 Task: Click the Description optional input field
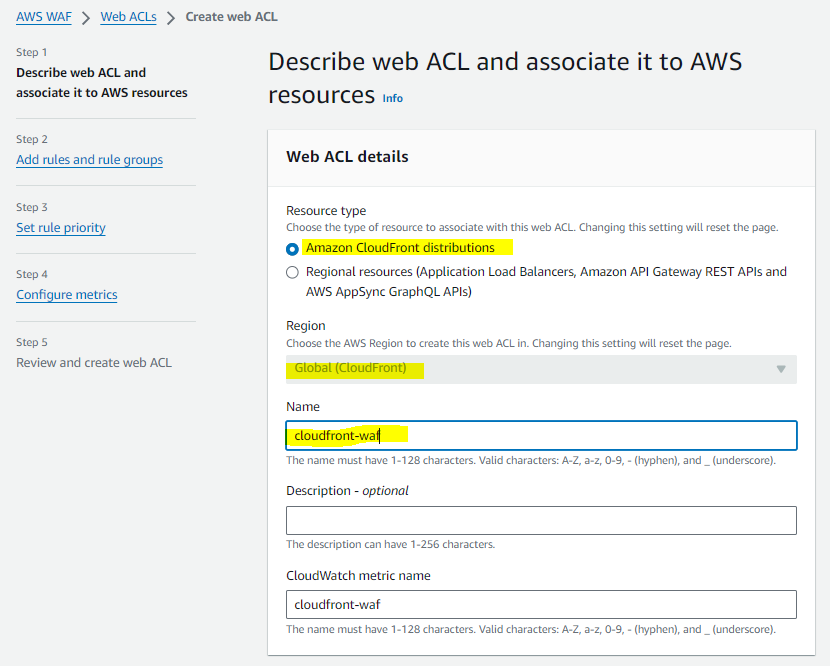(541, 520)
